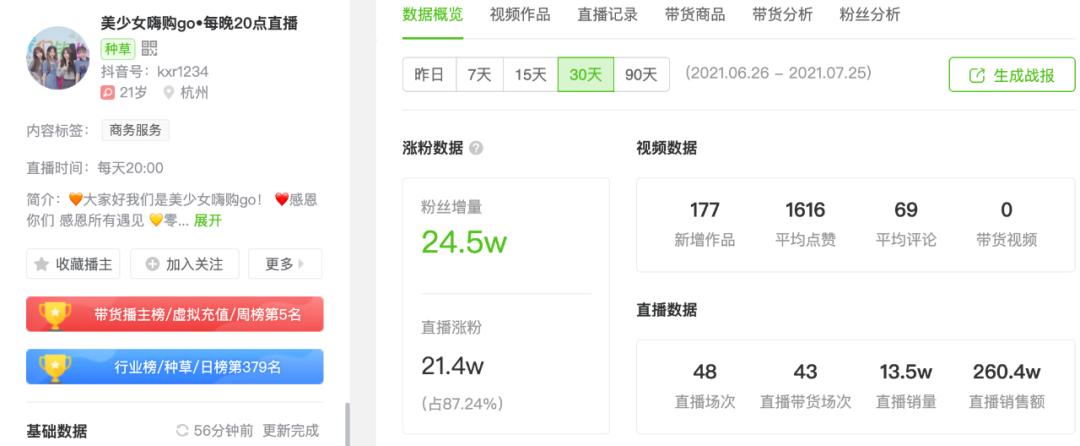Switch time range to 90天
The width and height of the screenshot is (1080, 446).
641,75
